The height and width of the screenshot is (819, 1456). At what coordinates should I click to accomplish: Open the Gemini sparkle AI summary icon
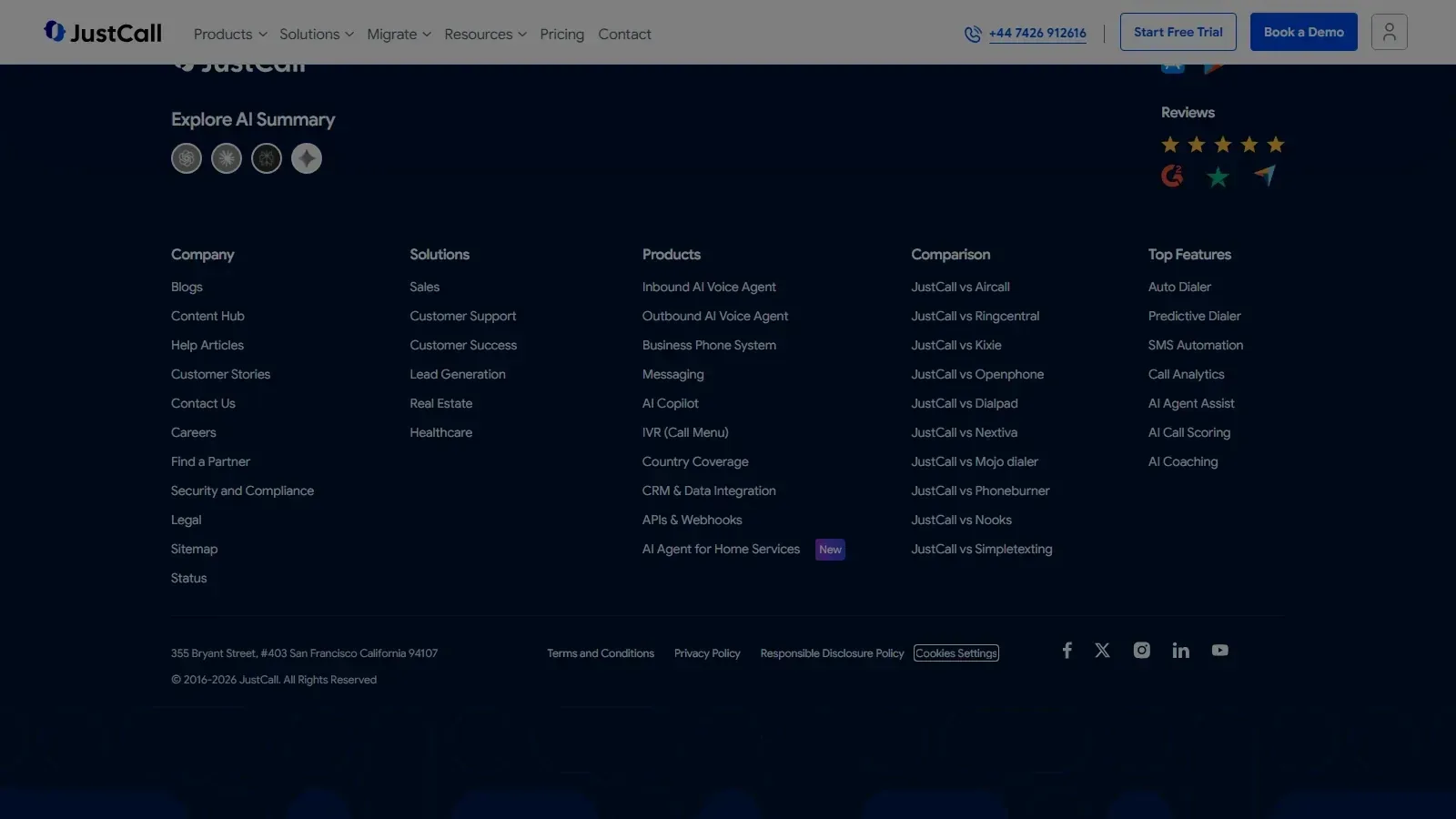pyautogui.click(x=307, y=158)
